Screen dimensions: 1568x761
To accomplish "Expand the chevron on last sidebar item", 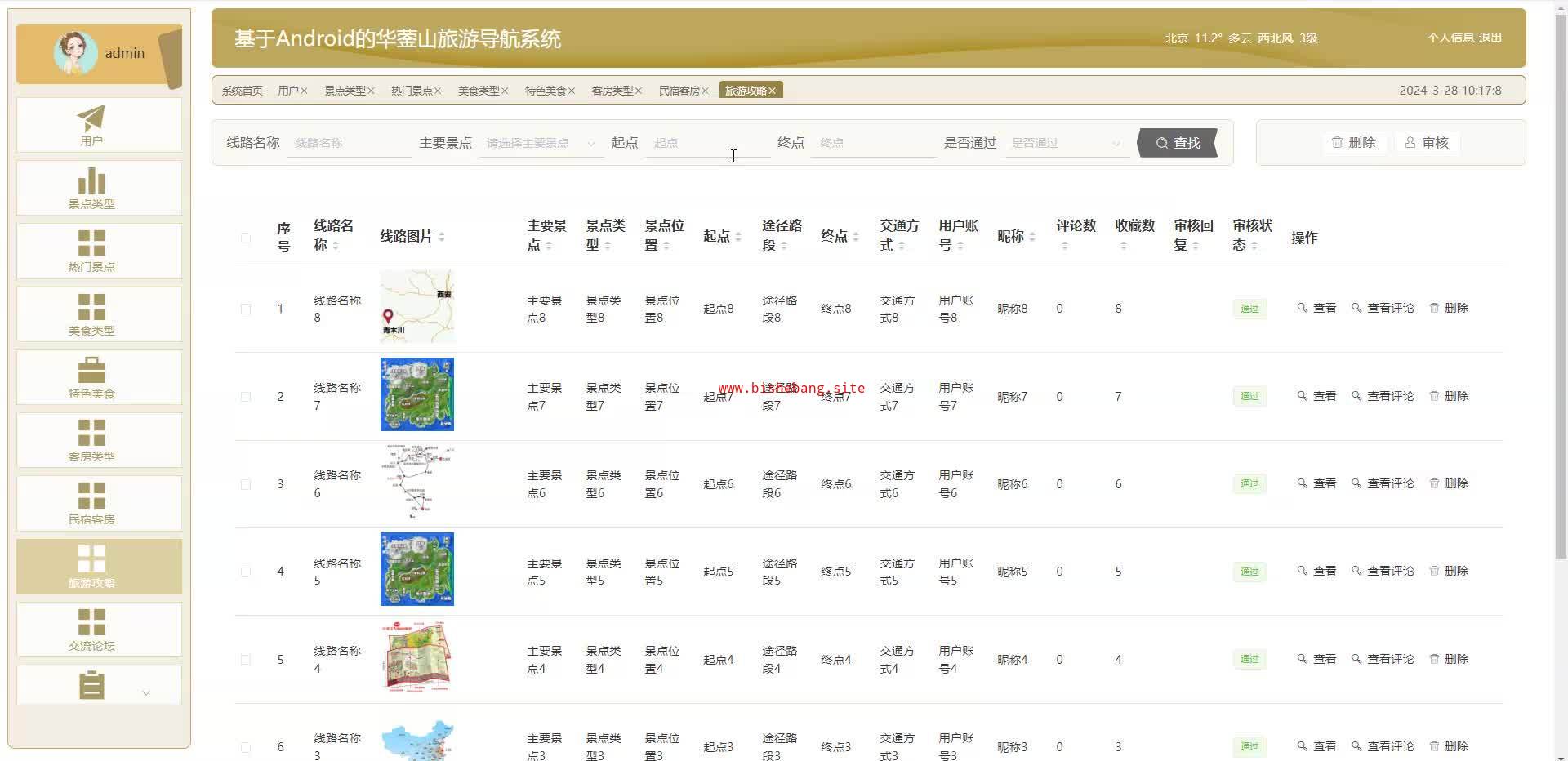I will [146, 693].
